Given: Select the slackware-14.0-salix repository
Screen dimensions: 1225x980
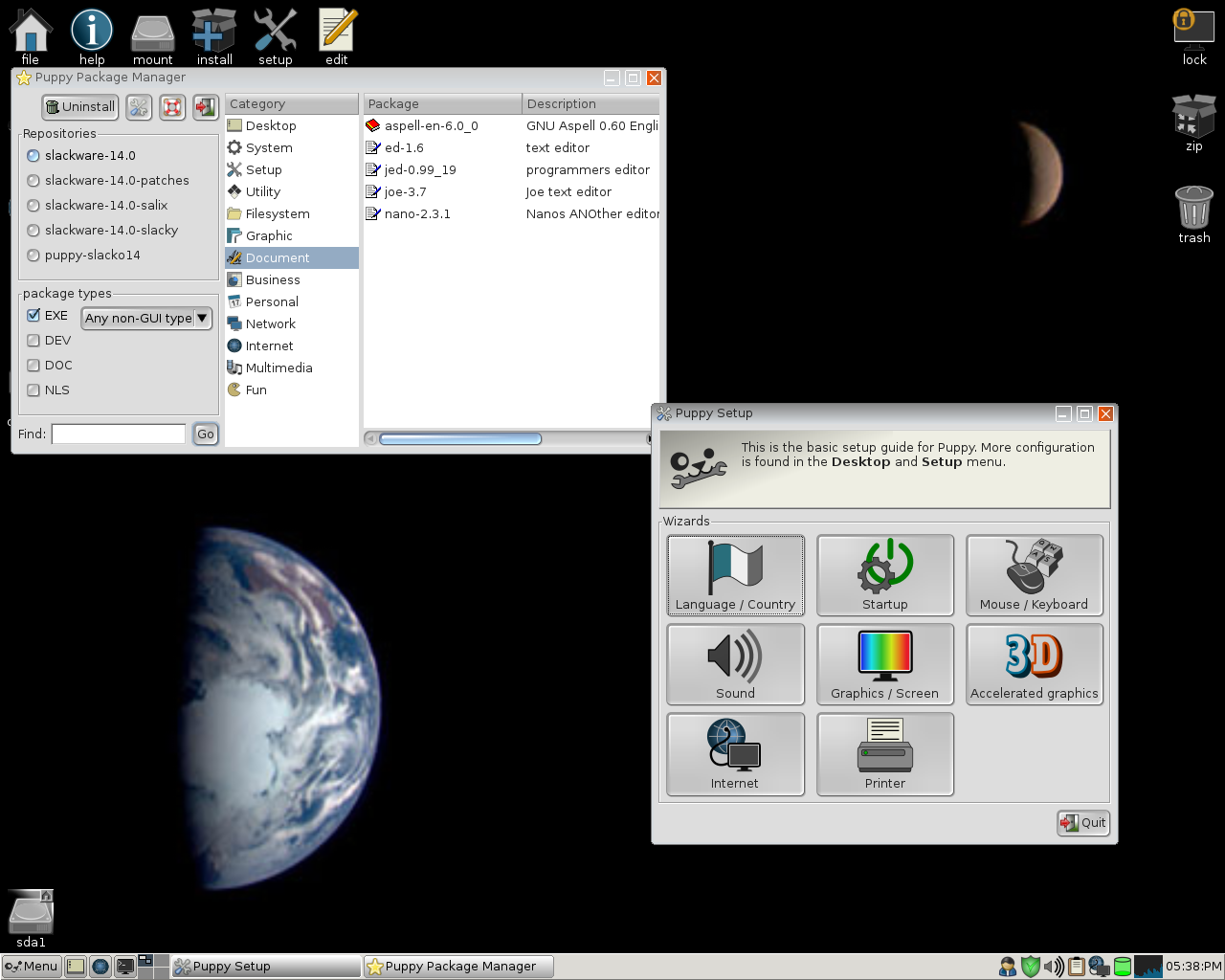Looking at the screenshot, I should 98,205.
